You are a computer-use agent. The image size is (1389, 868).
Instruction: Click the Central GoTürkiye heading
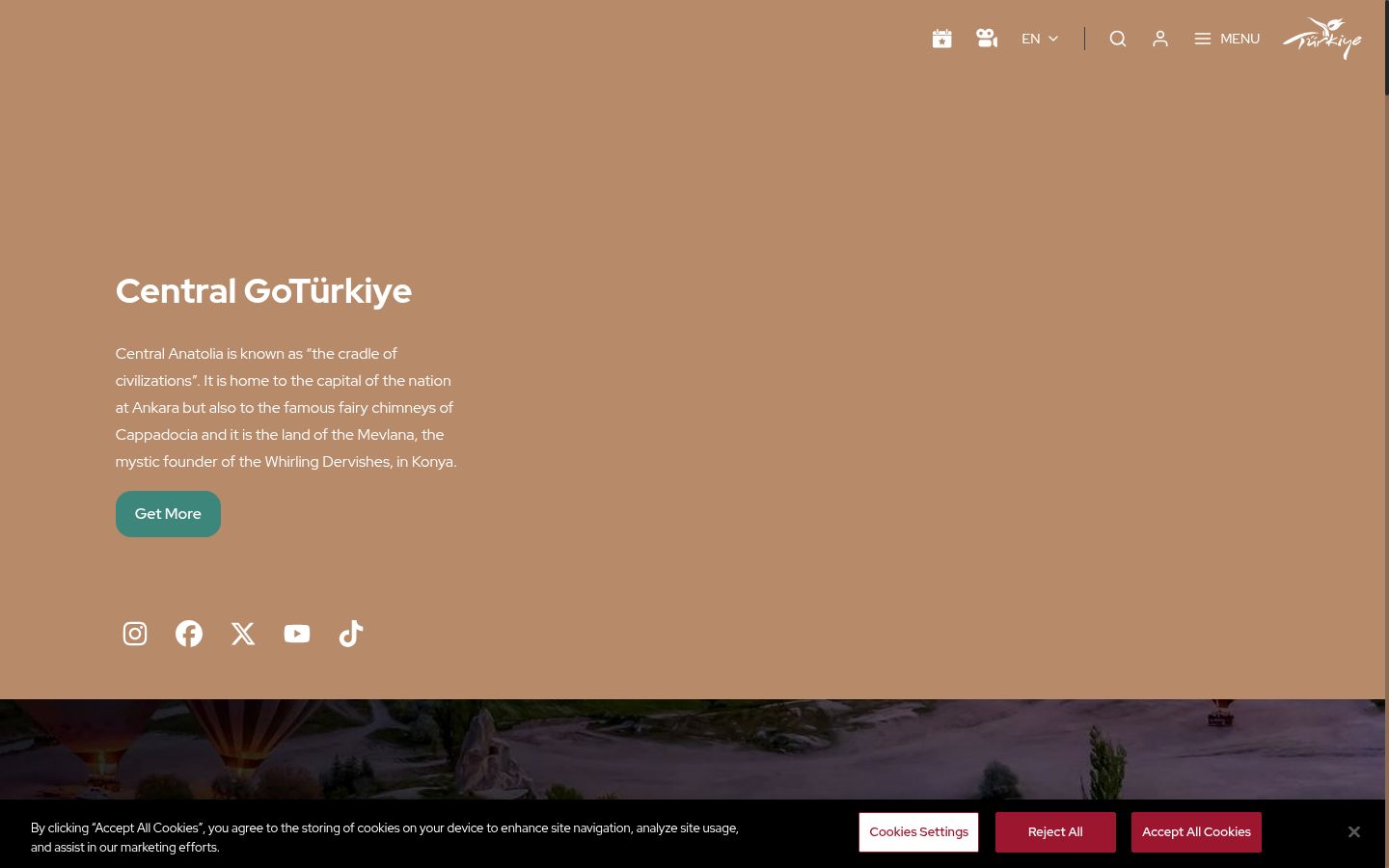(263, 291)
